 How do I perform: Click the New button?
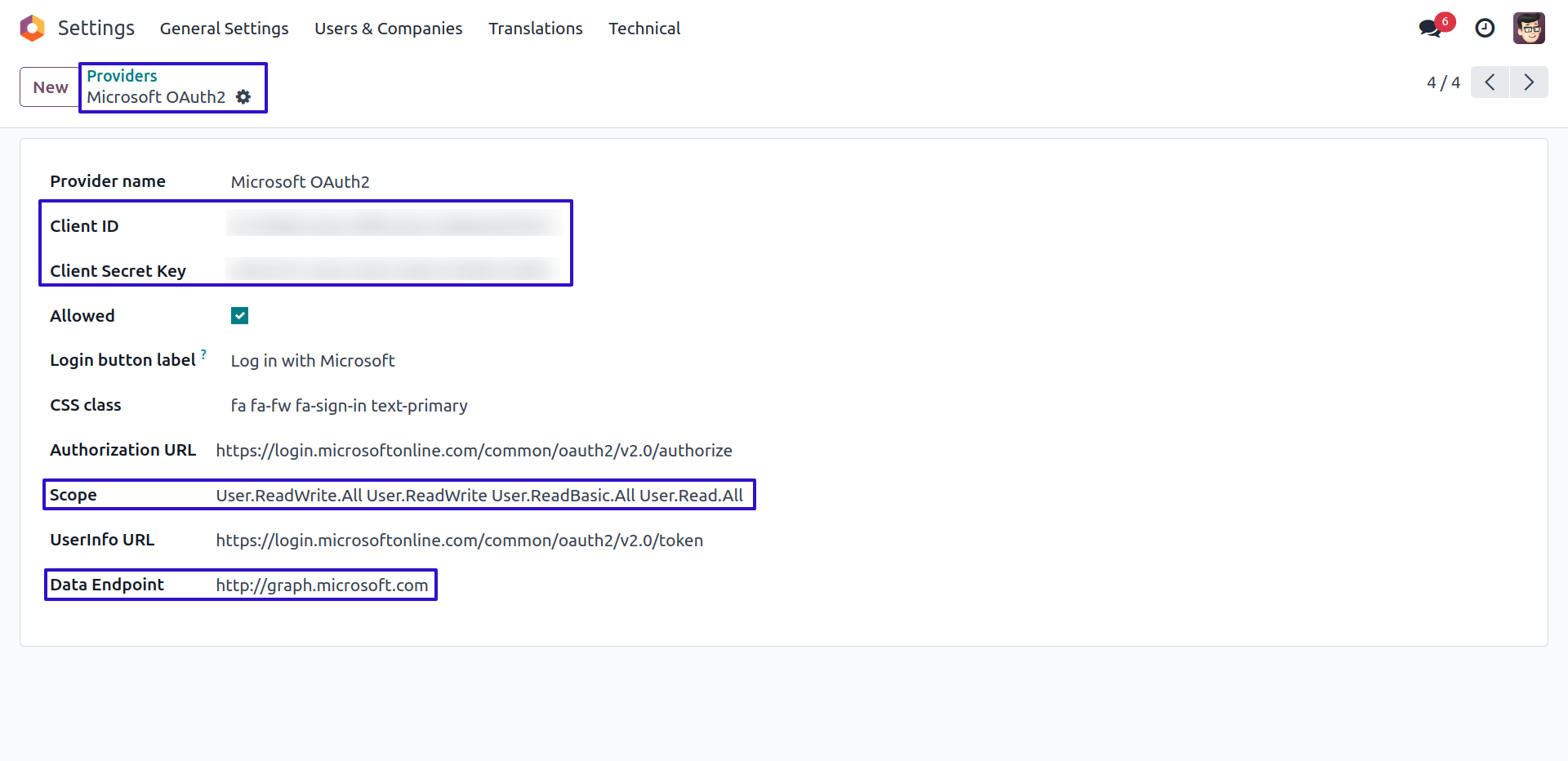pos(50,87)
